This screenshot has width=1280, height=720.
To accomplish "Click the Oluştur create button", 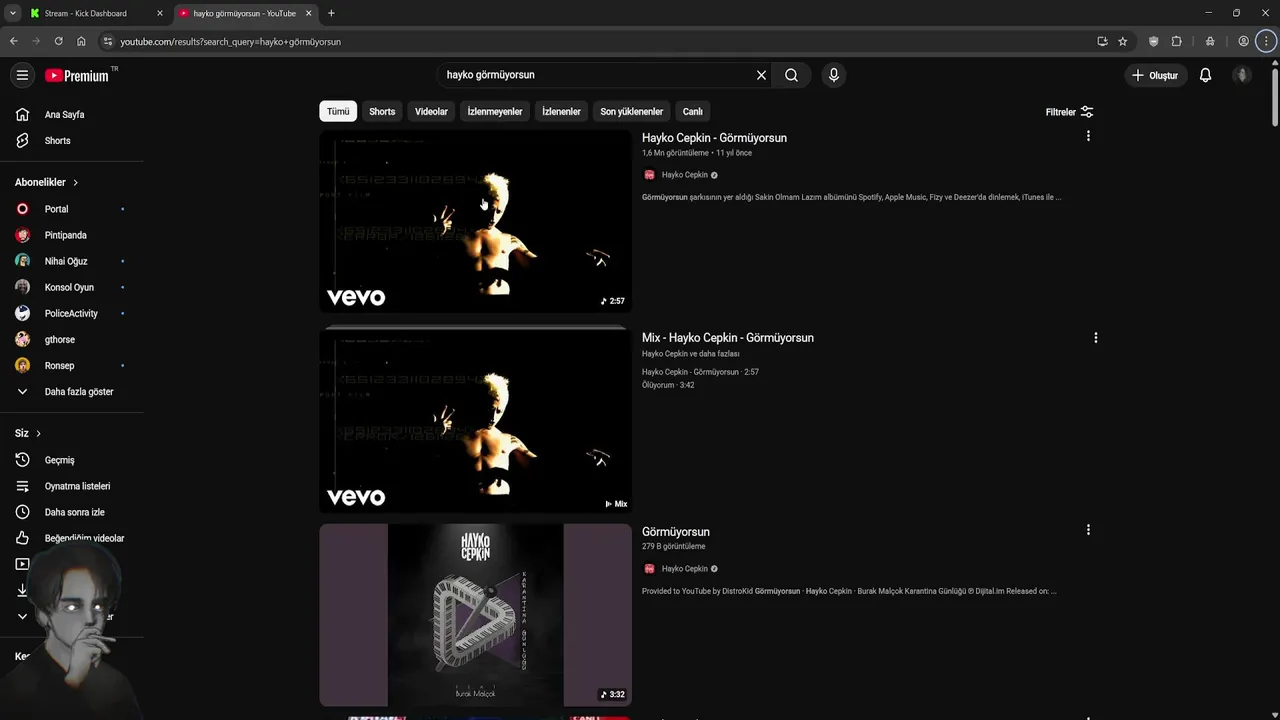I will (x=1154, y=75).
